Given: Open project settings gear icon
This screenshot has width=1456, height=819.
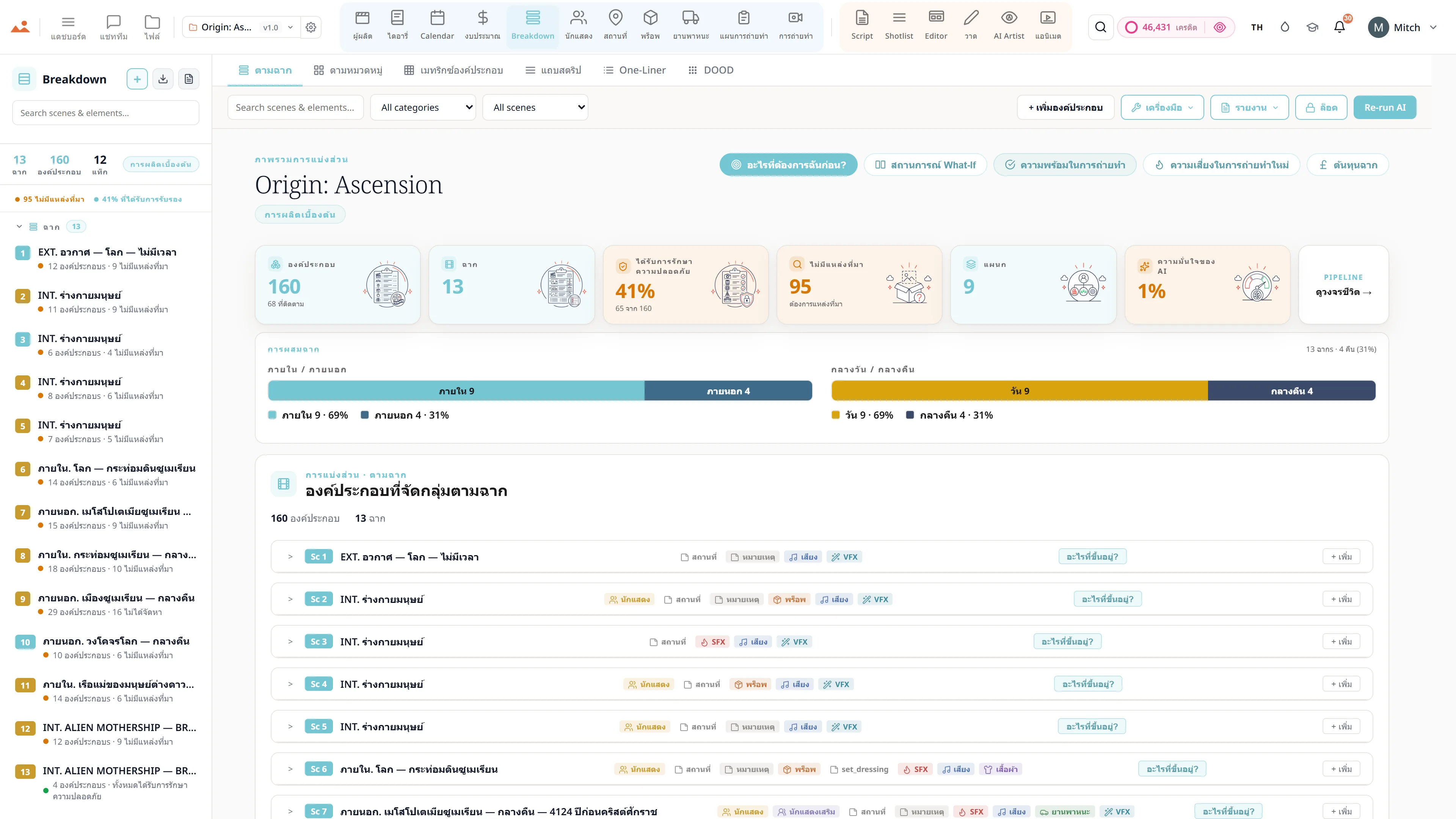Looking at the screenshot, I should [311, 27].
